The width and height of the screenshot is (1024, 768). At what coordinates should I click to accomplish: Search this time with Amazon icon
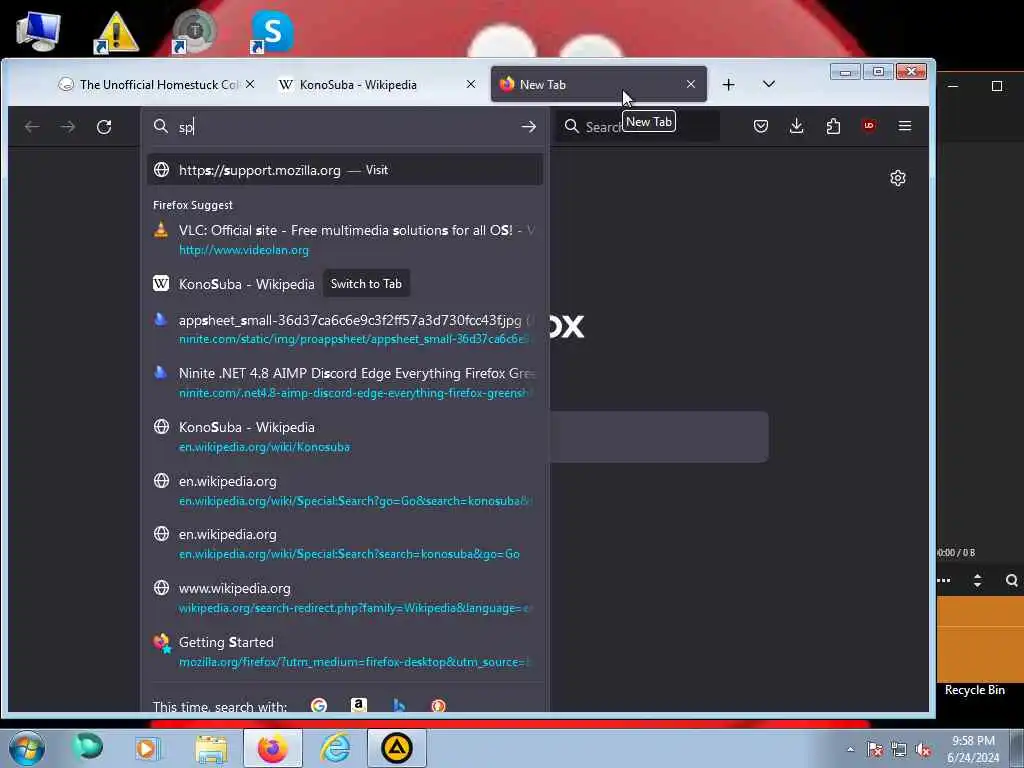(x=359, y=705)
